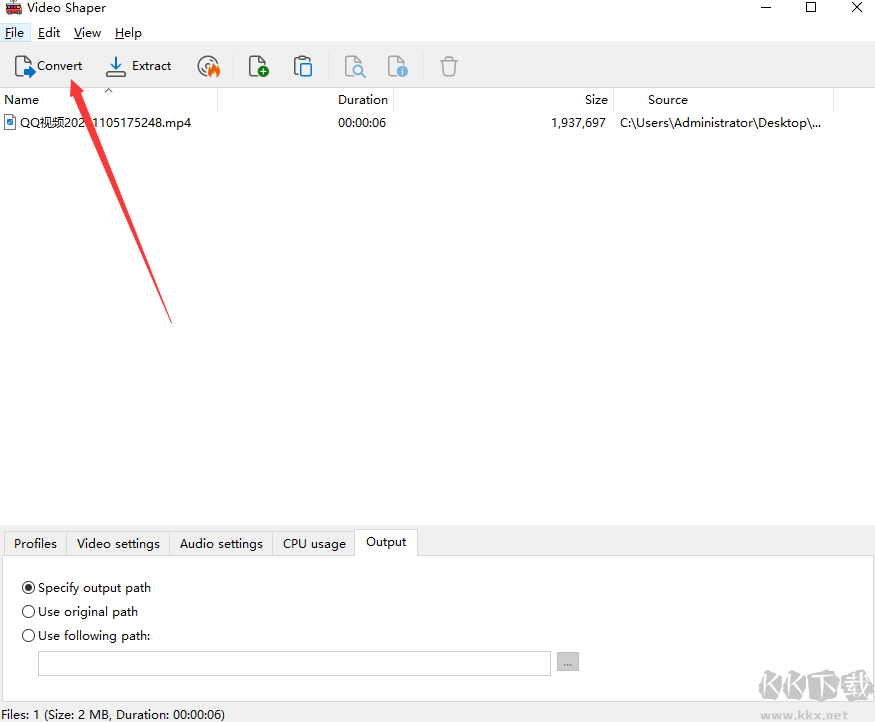
Task: Click the trash delete icon
Action: coord(449,66)
